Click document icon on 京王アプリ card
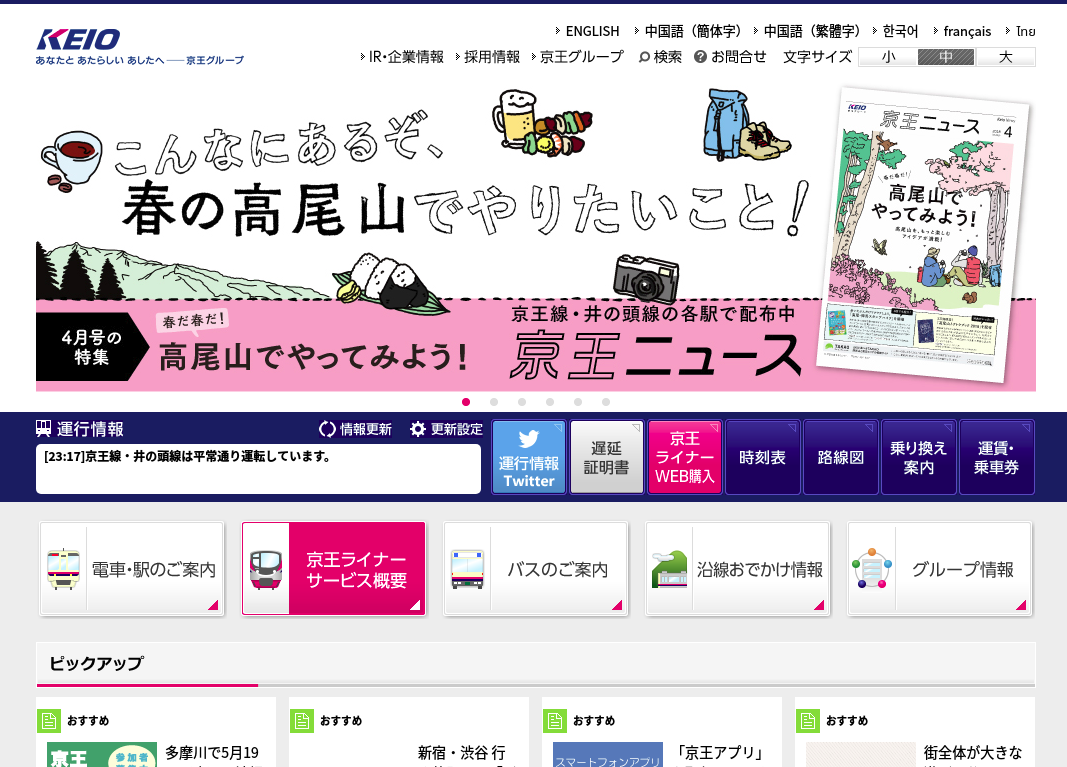This screenshot has height=767, width=1067. (x=555, y=721)
